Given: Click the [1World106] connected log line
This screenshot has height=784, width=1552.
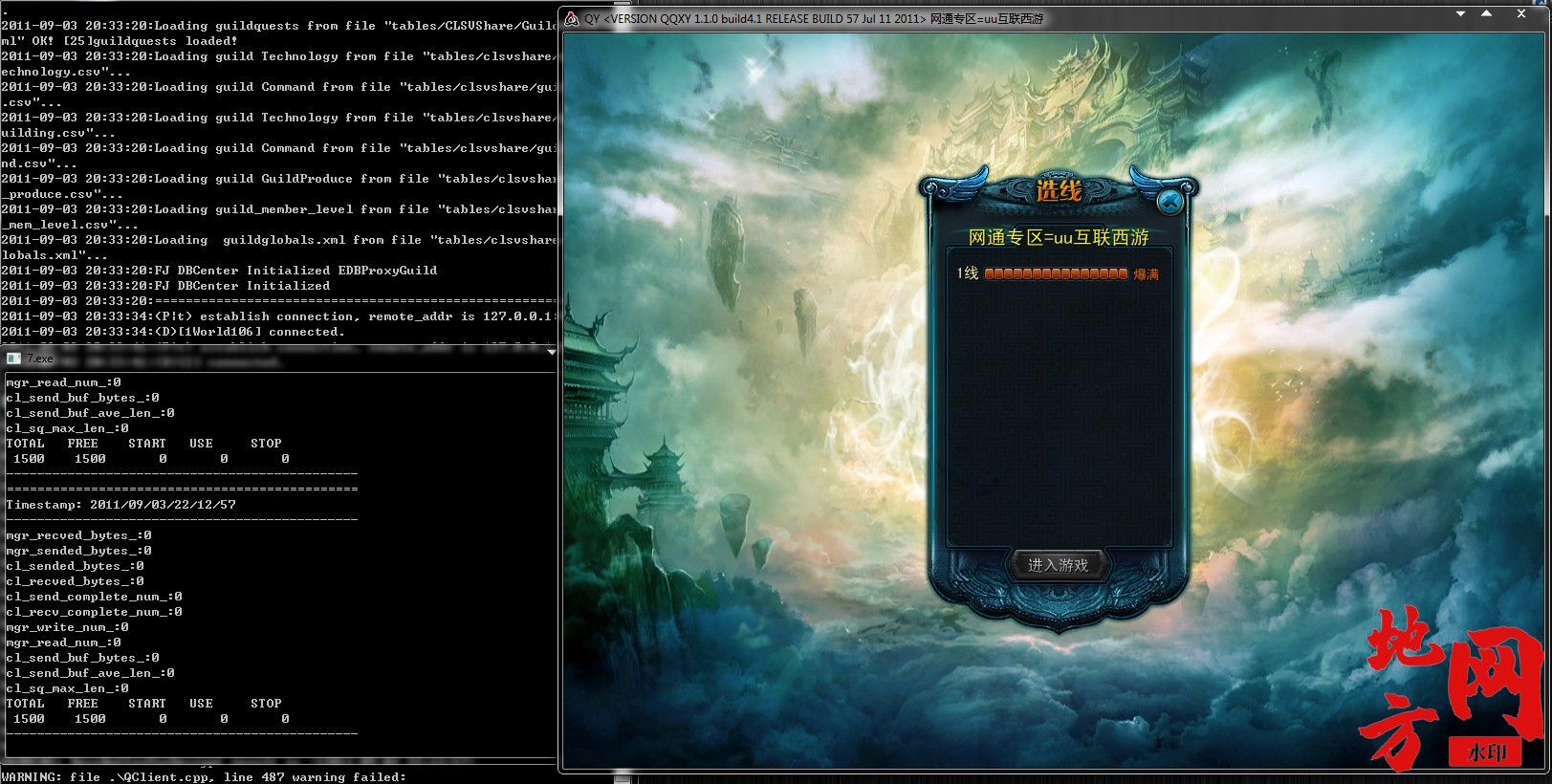Looking at the screenshot, I should [173, 332].
